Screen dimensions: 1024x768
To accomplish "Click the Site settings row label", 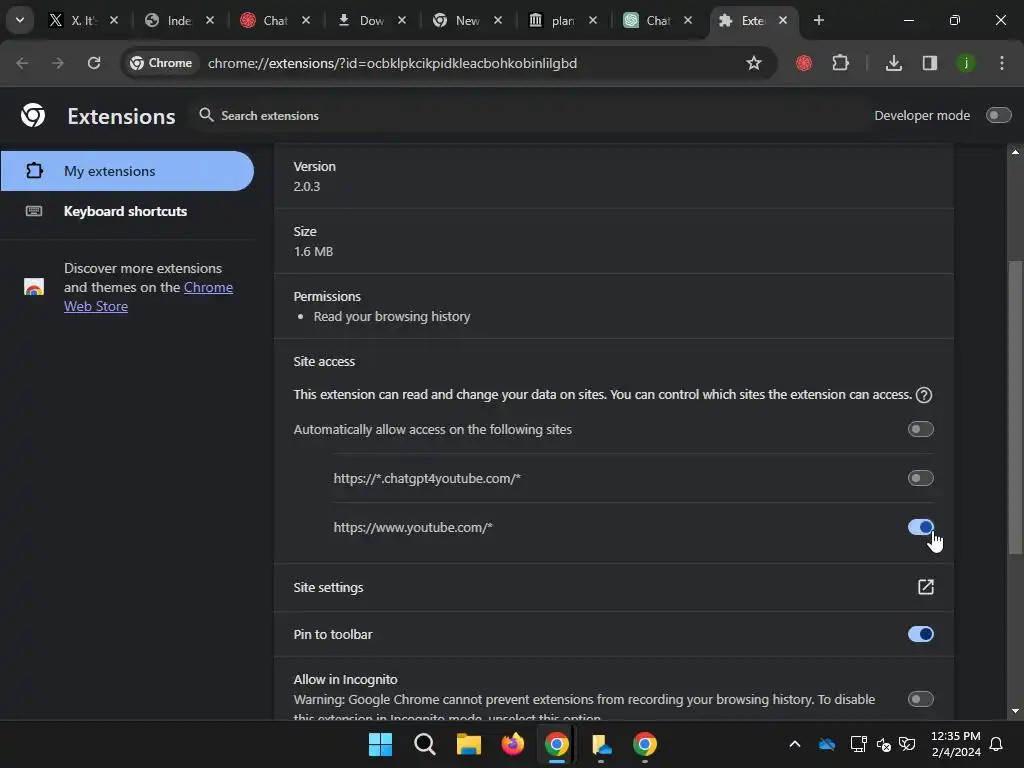I will pos(328,587).
